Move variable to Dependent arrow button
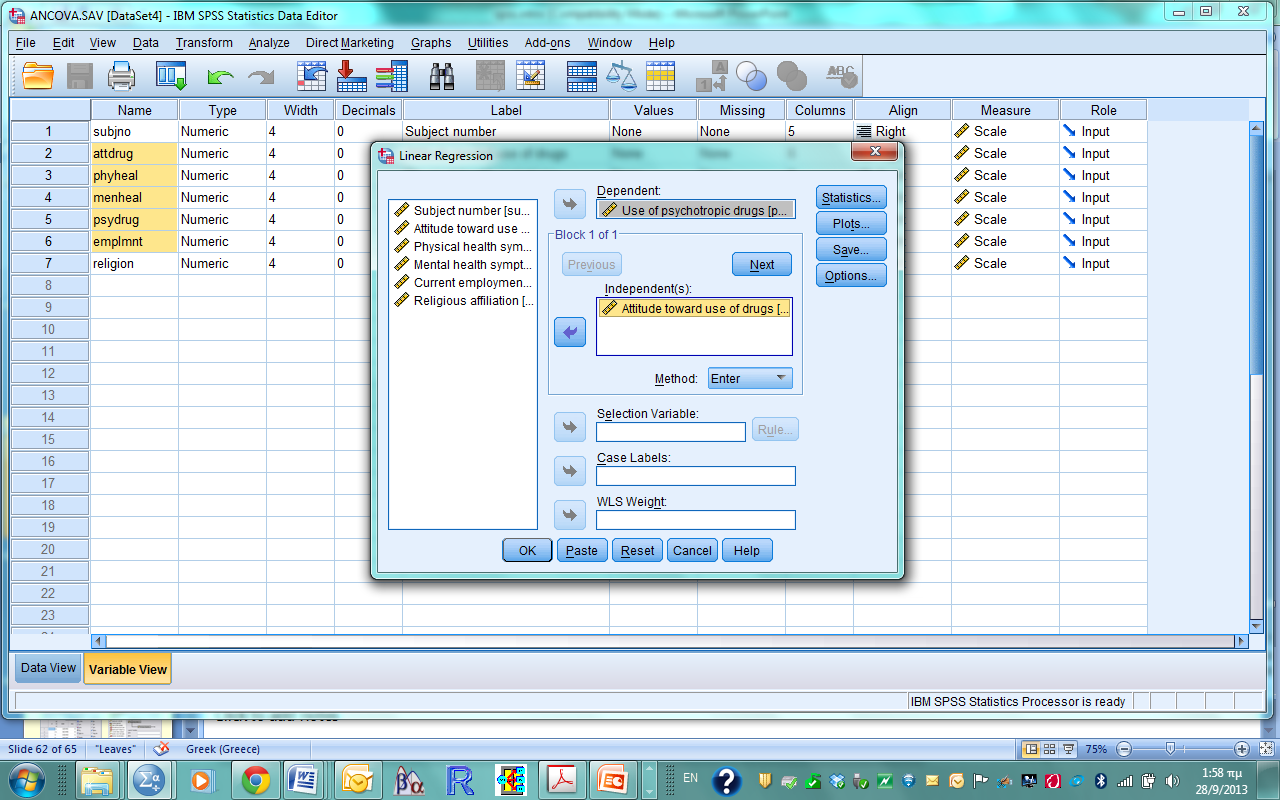This screenshot has width=1280, height=800. click(x=569, y=204)
